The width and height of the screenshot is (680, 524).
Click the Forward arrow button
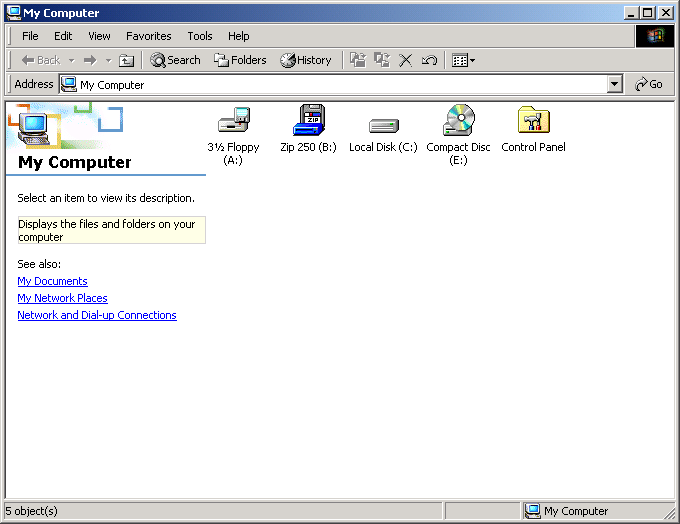pyautogui.click(x=90, y=60)
